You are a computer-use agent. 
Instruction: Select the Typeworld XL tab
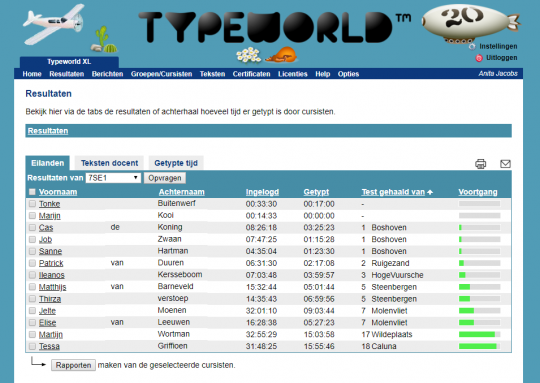69,62
